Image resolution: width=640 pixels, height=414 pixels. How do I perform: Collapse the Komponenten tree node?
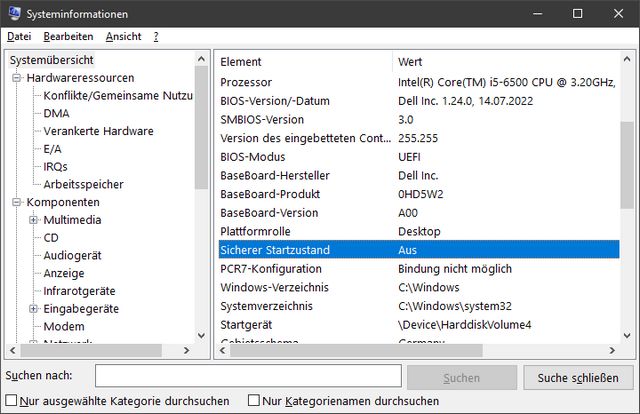click(x=17, y=202)
